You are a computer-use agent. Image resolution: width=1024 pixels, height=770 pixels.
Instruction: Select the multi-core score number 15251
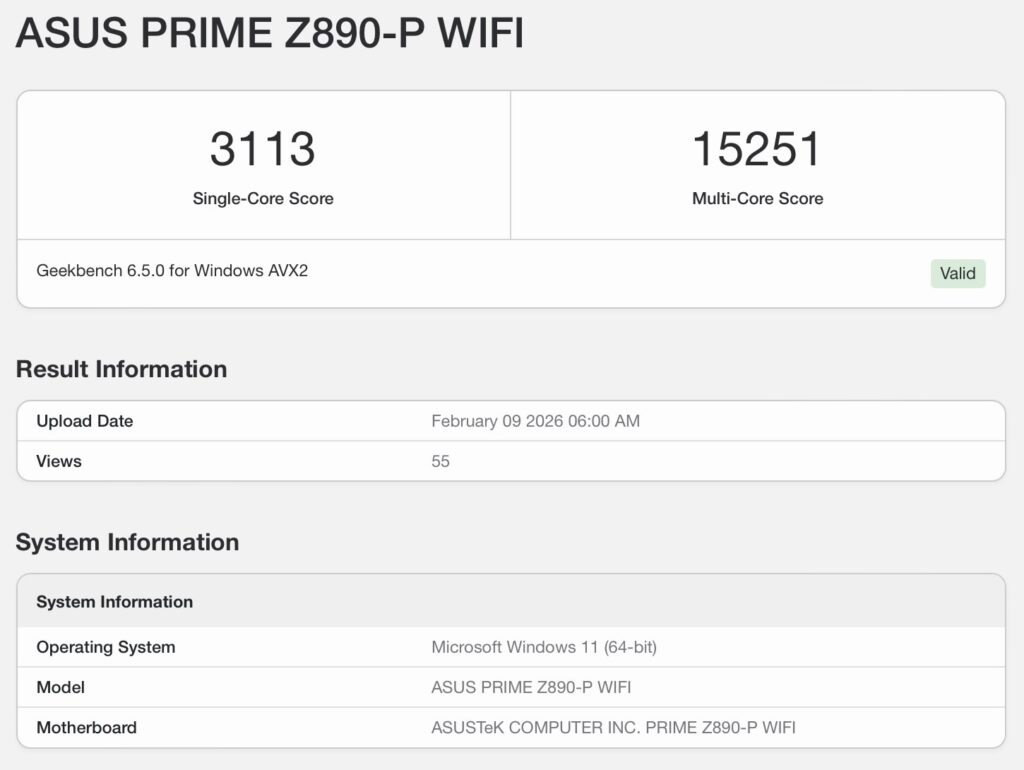(757, 149)
